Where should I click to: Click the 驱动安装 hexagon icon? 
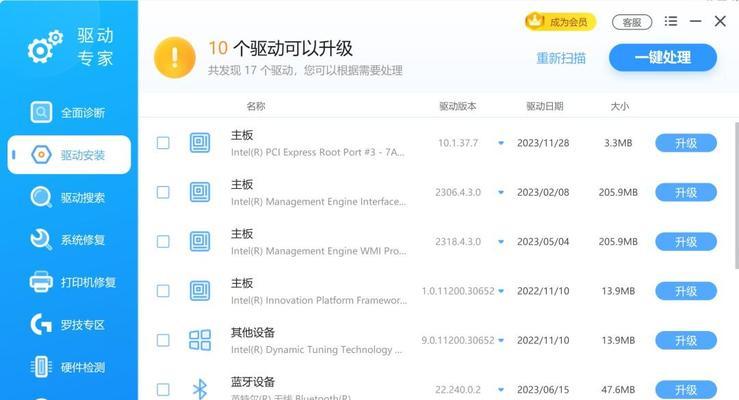[x=41, y=155]
